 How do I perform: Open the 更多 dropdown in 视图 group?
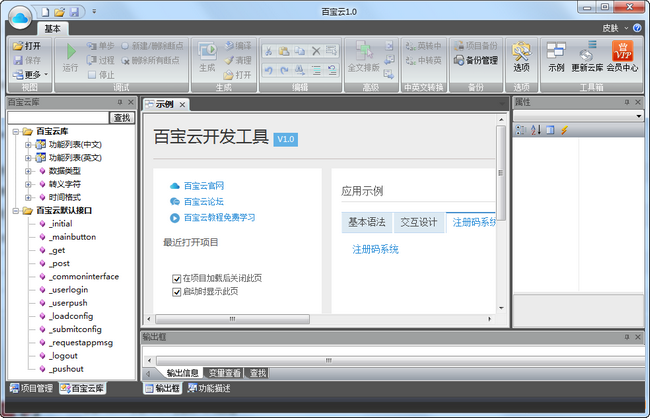(x=30, y=75)
